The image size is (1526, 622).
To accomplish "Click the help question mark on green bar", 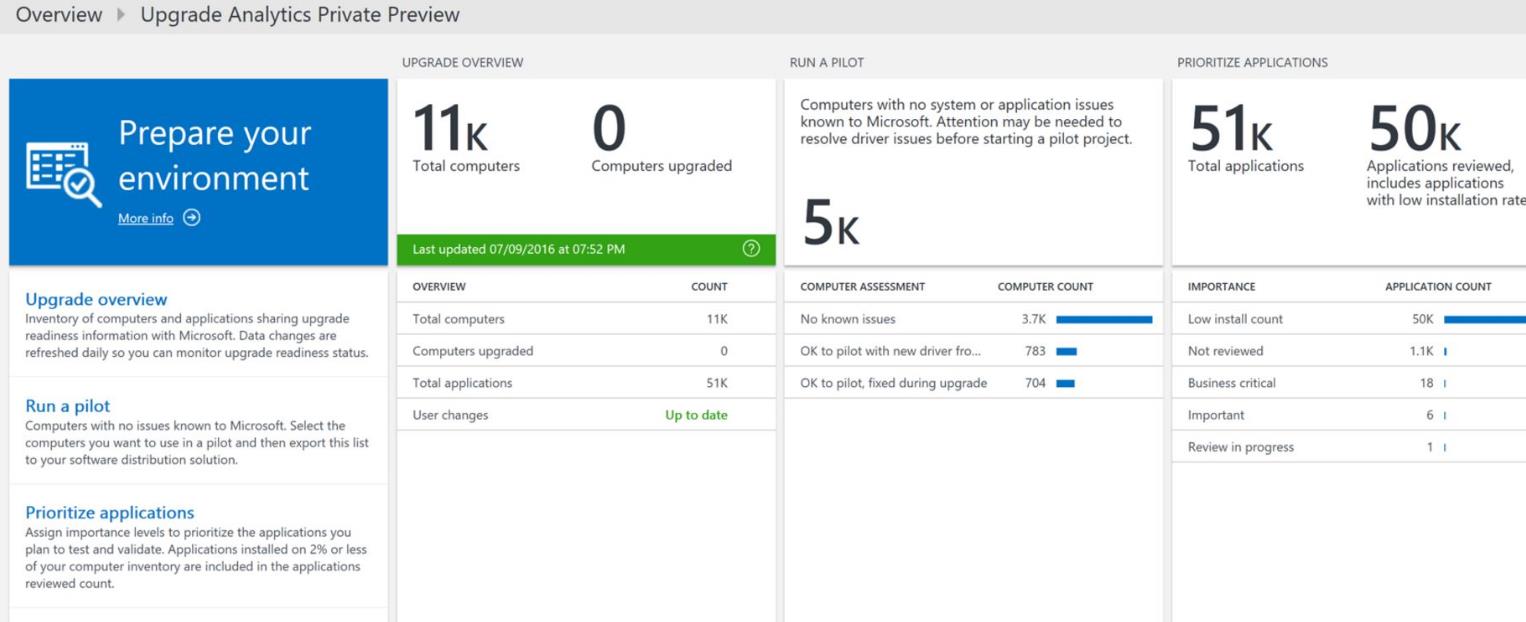I will click(x=752, y=249).
